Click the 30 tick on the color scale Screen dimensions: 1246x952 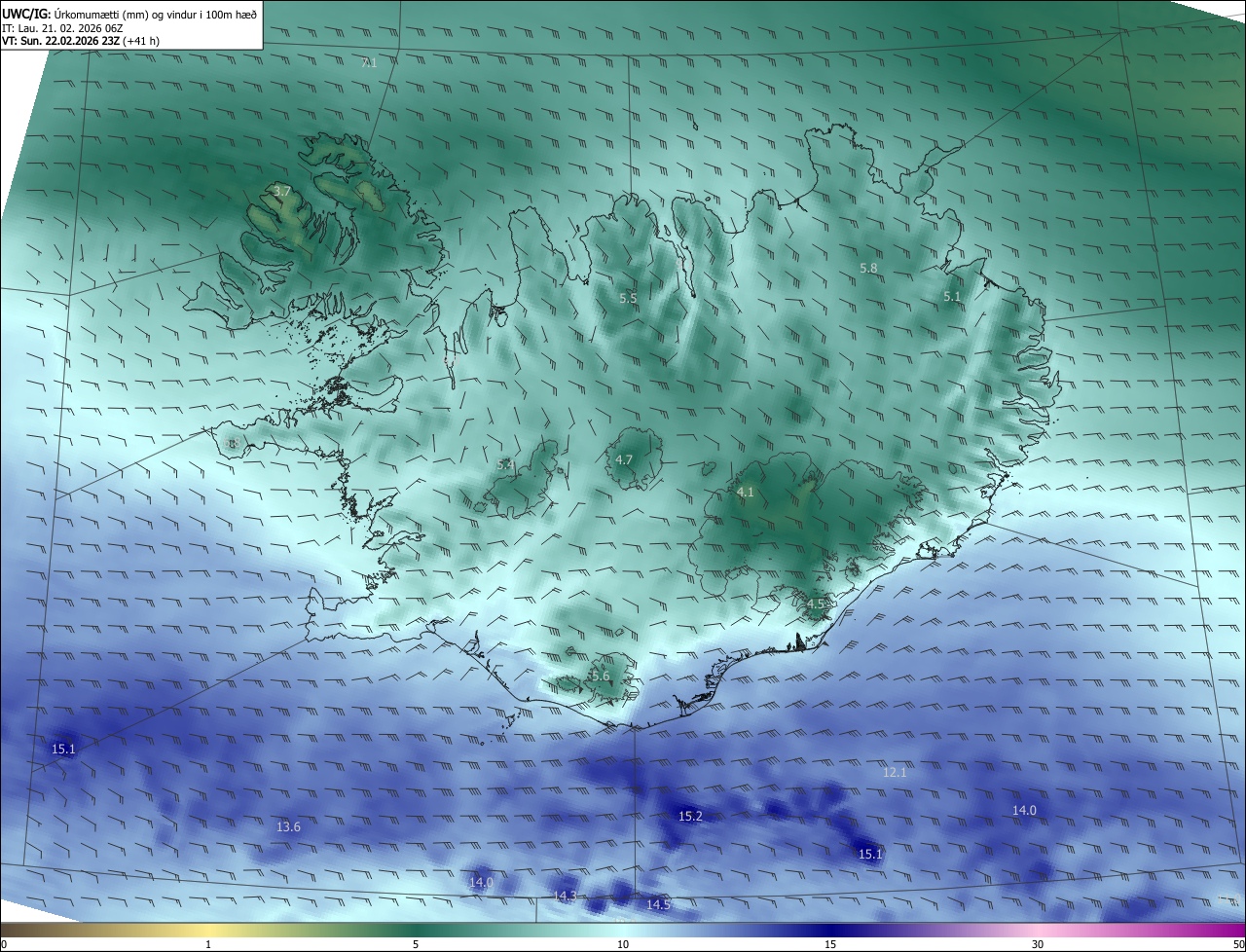1038,944
